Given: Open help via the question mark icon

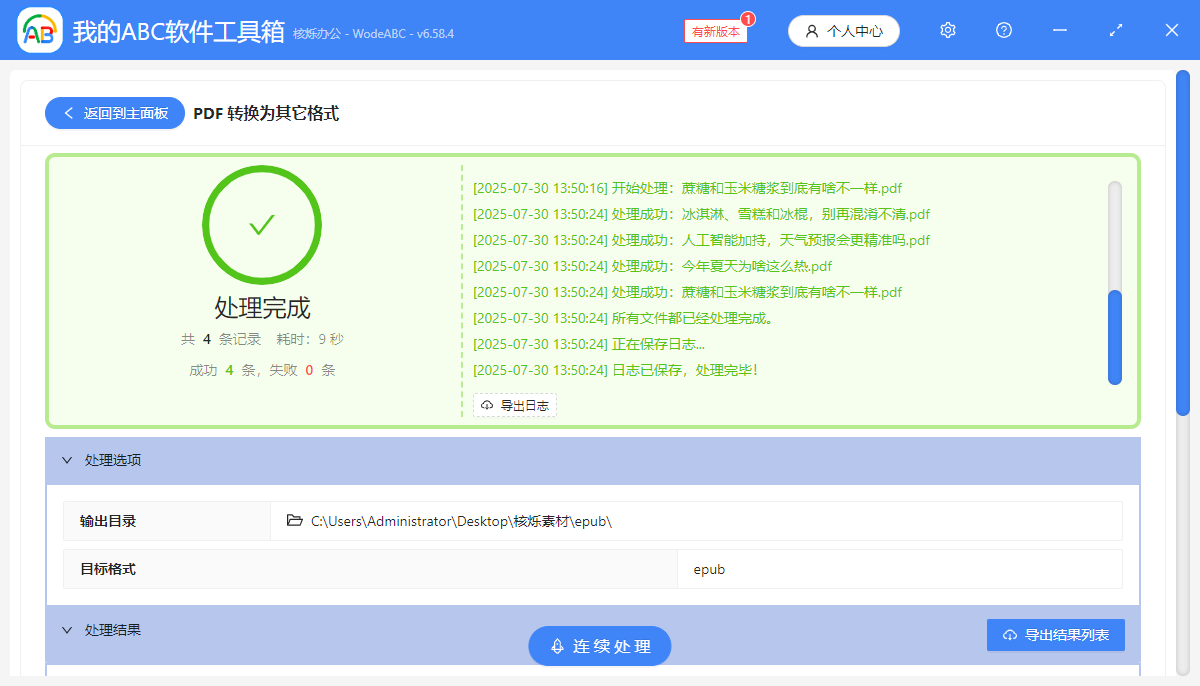Looking at the screenshot, I should click(1003, 30).
